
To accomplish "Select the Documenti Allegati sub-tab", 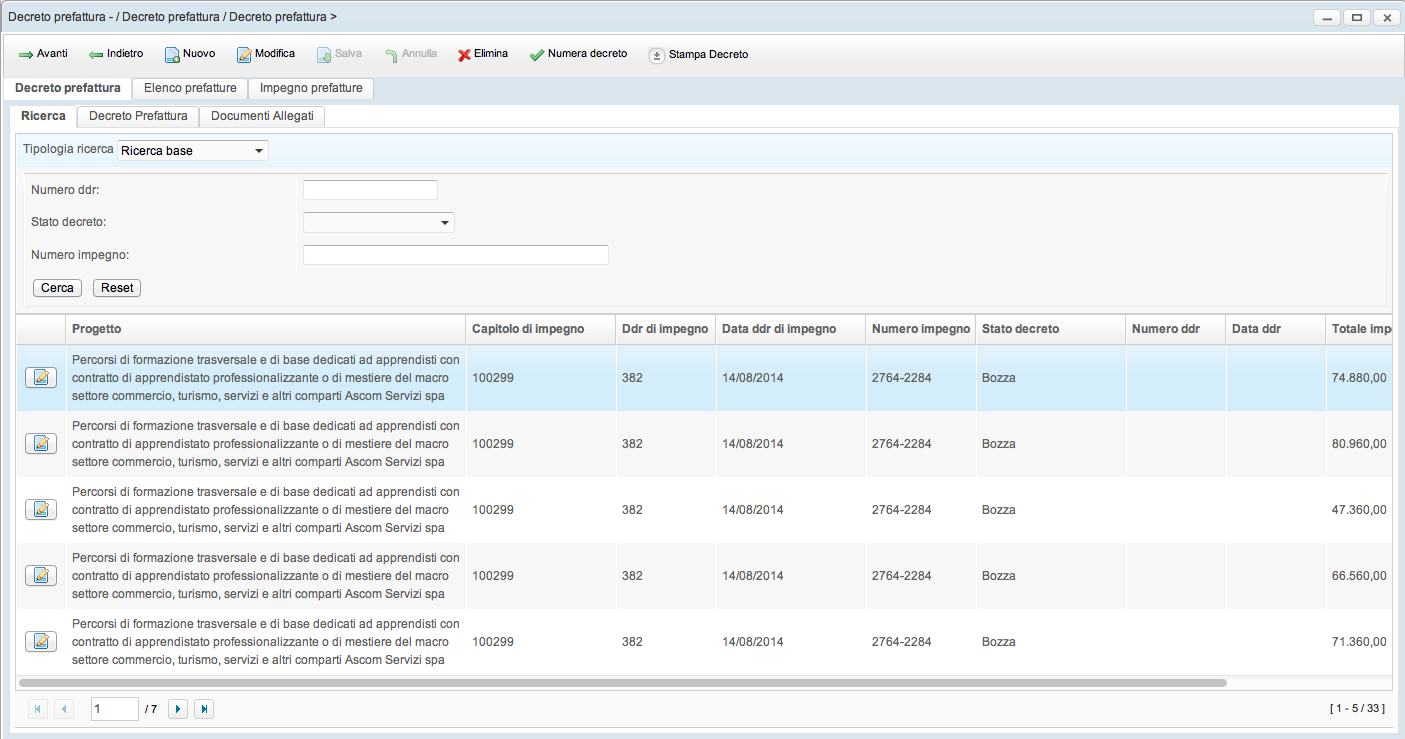I will [262, 116].
